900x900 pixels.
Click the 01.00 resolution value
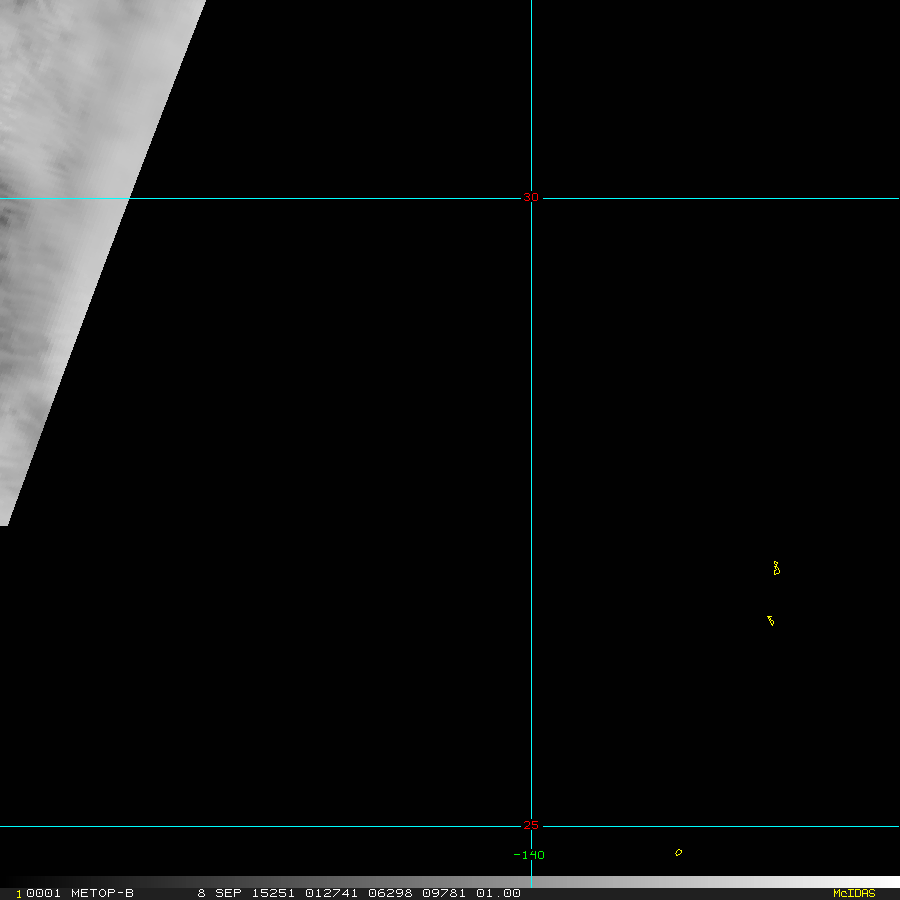498,893
